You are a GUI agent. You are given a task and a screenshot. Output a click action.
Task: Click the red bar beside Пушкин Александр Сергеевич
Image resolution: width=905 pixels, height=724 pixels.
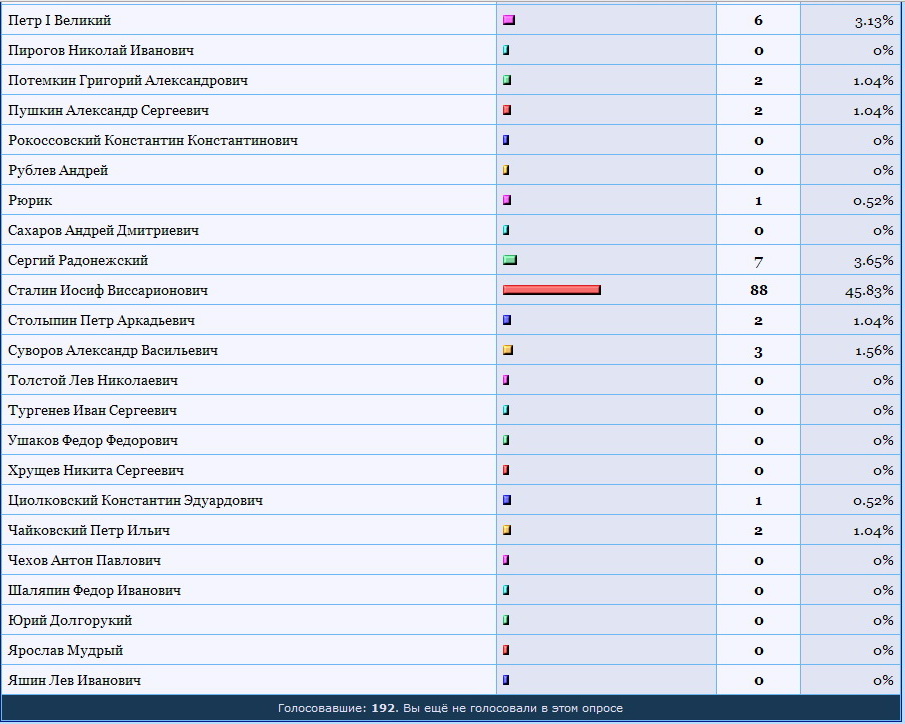[507, 110]
